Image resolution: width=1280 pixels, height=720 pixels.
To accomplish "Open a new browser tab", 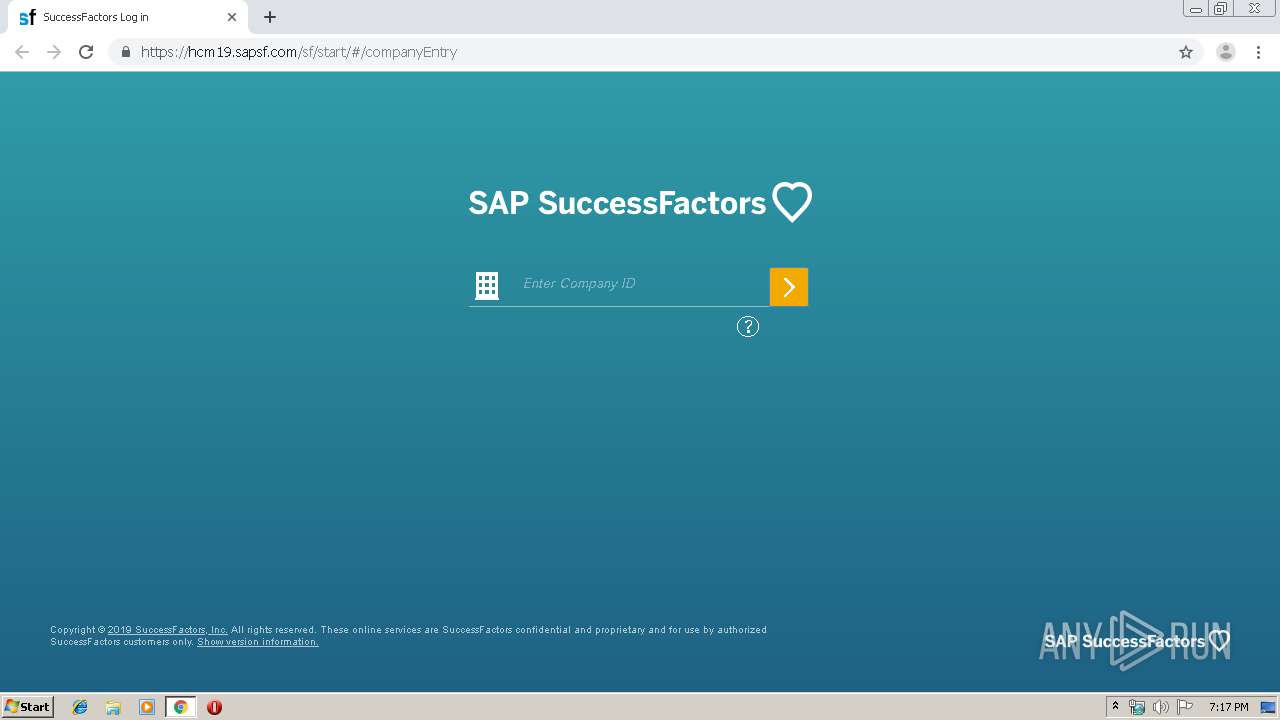I will (x=270, y=17).
